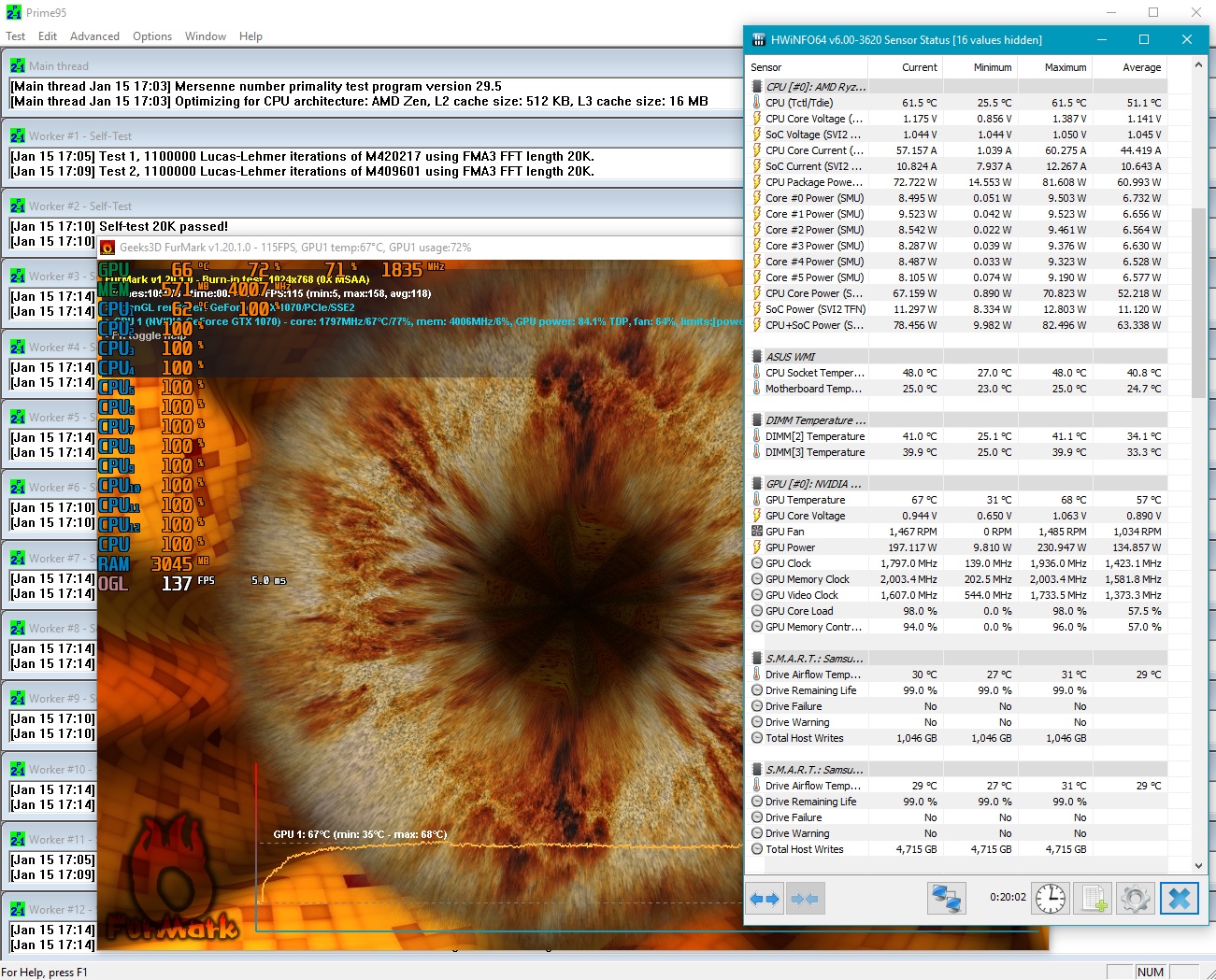Shrink the HWiNFO sensor window with inward arrows

(x=804, y=899)
